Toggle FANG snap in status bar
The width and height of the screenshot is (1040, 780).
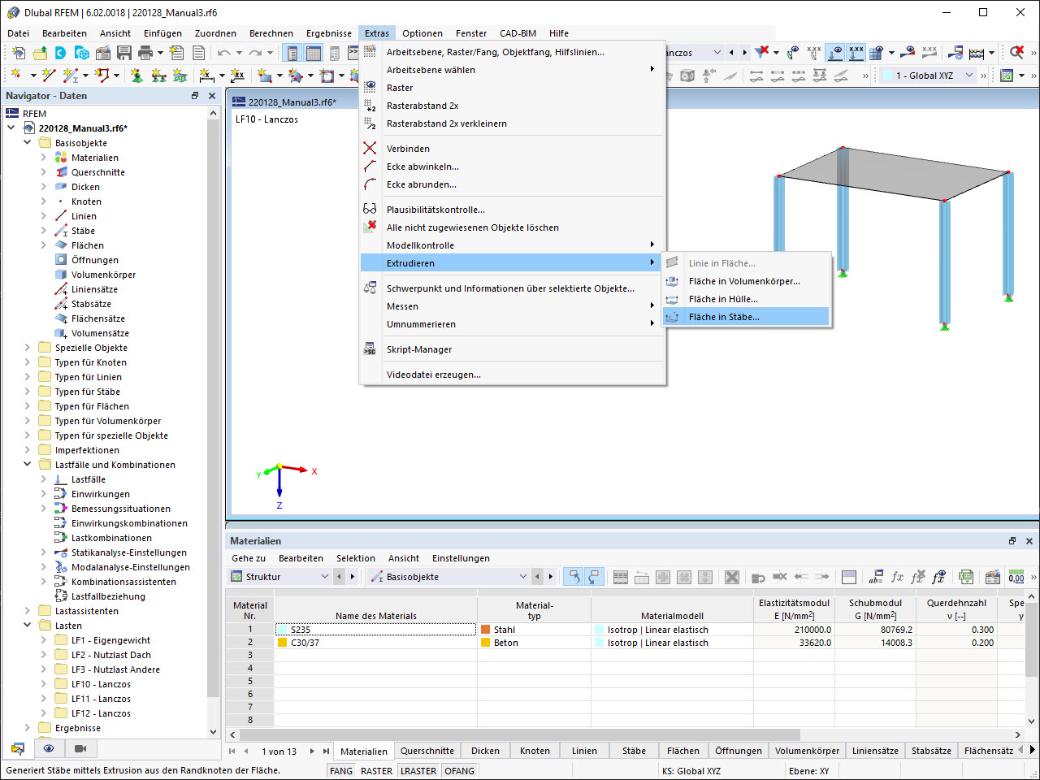tap(341, 771)
